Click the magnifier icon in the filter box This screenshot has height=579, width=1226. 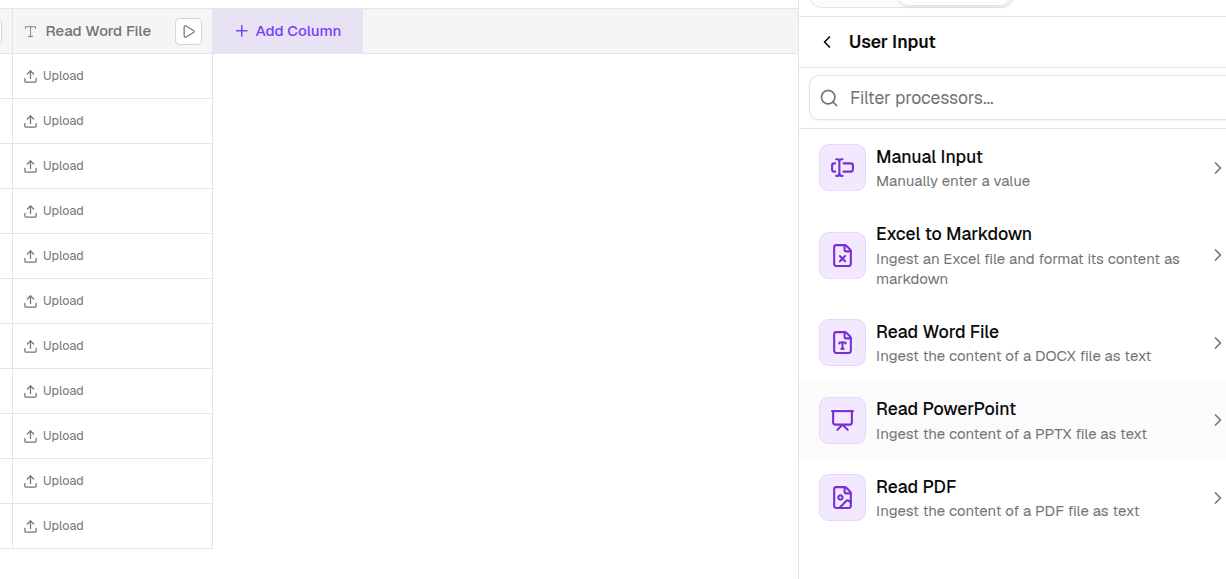[829, 98]
